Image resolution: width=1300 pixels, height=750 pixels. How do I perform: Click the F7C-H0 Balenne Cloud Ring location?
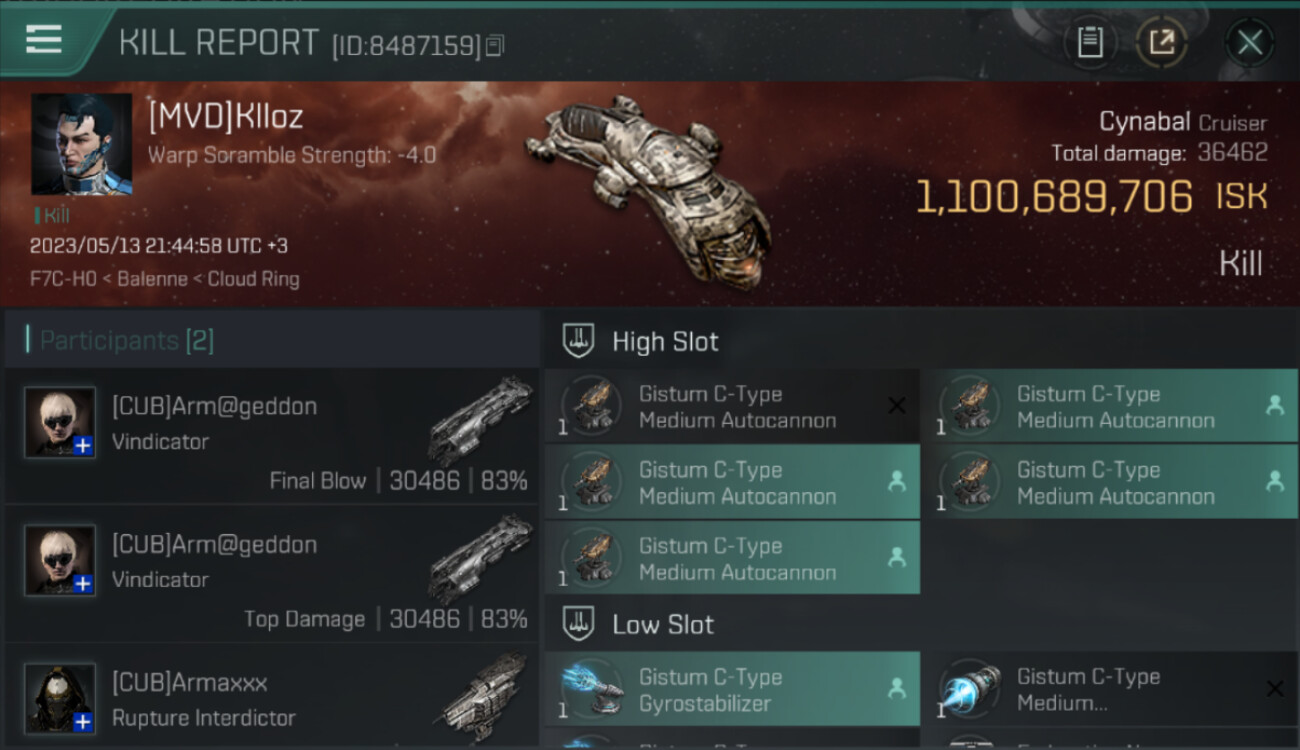coord(165,279)
